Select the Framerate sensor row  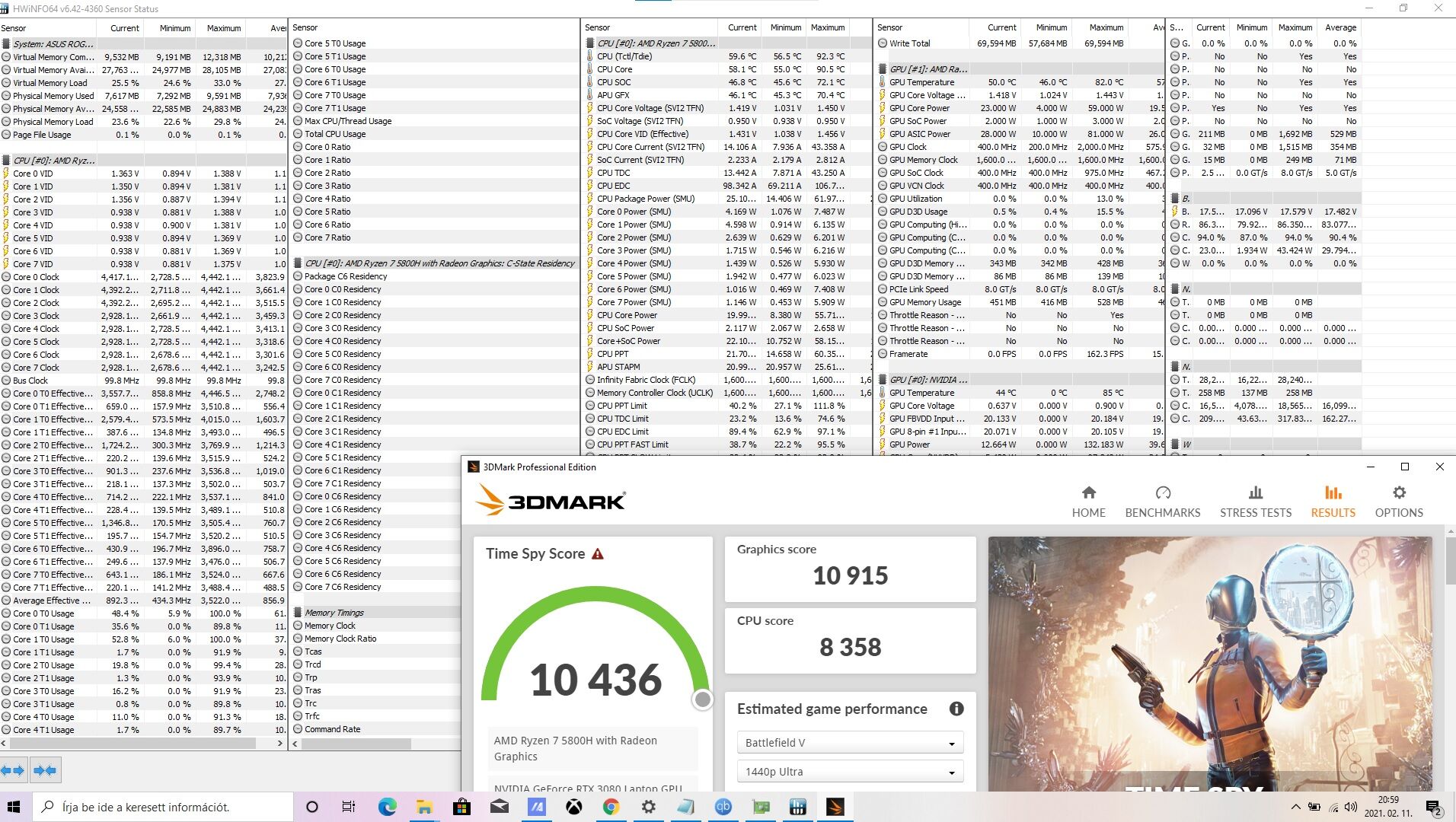coord(1020,354)
